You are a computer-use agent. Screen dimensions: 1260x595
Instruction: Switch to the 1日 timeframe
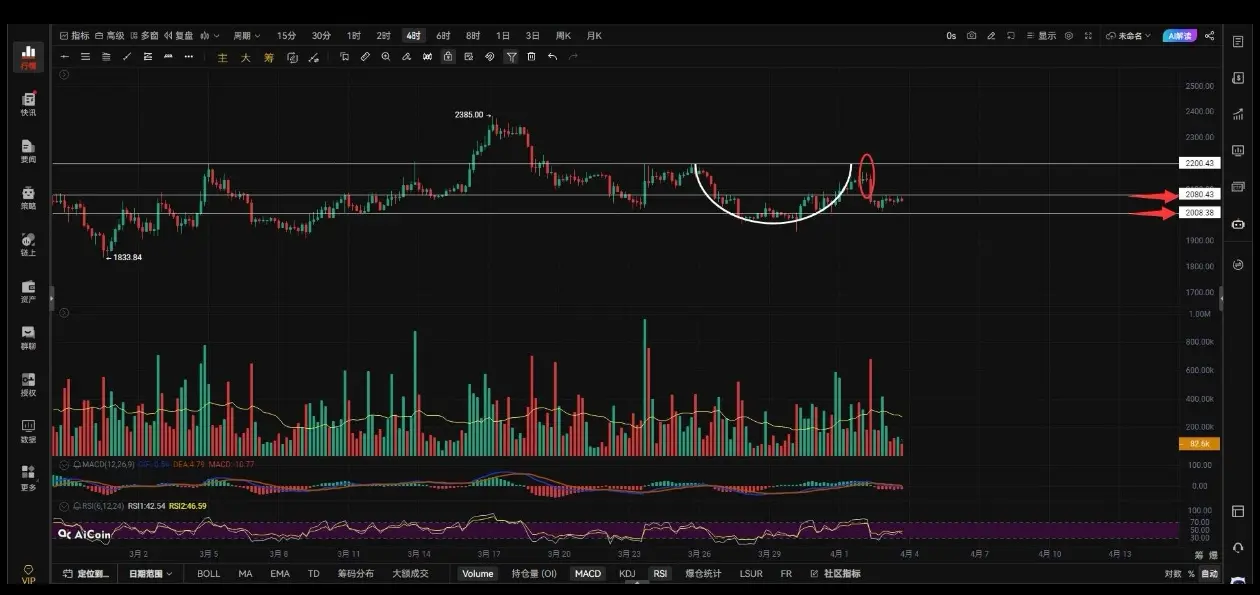click(x=503, y=36)
